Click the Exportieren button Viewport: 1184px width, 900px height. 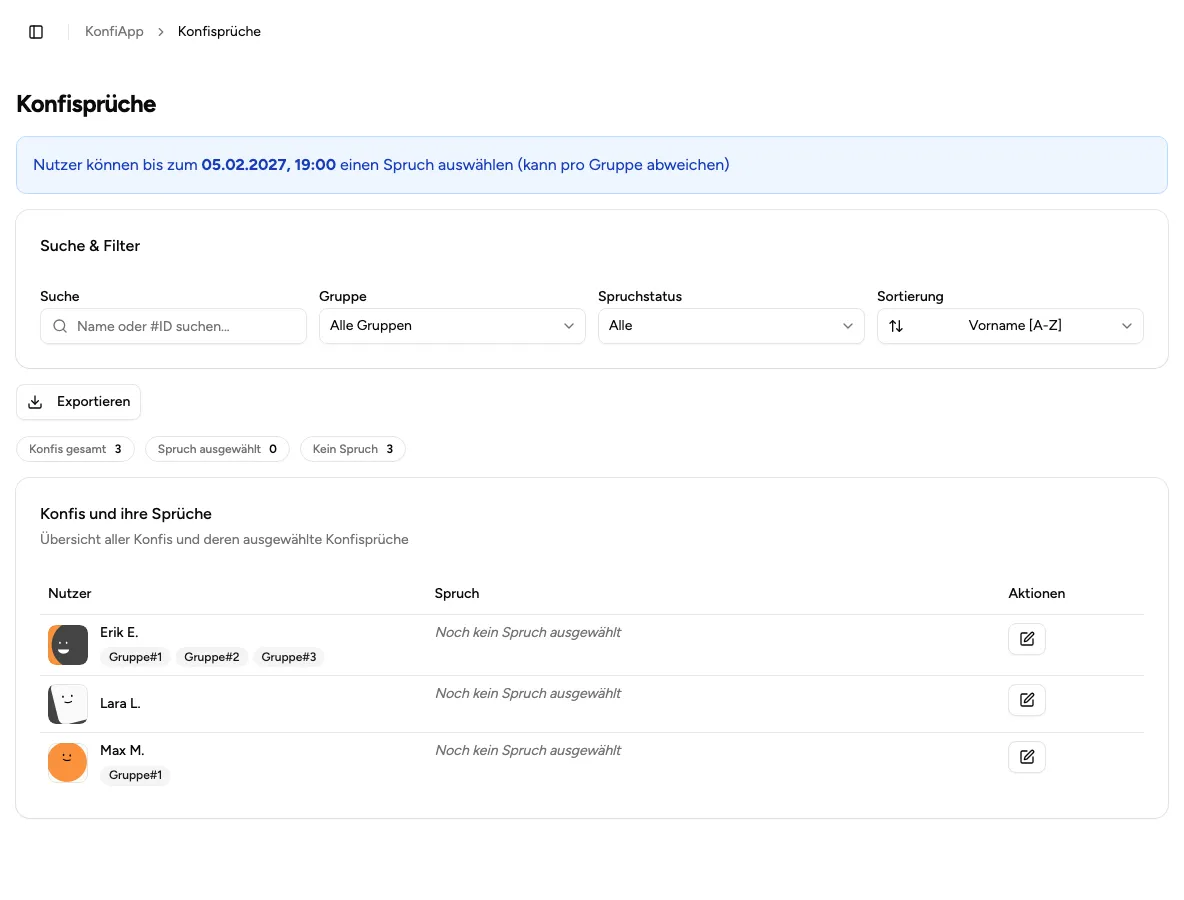79,402
